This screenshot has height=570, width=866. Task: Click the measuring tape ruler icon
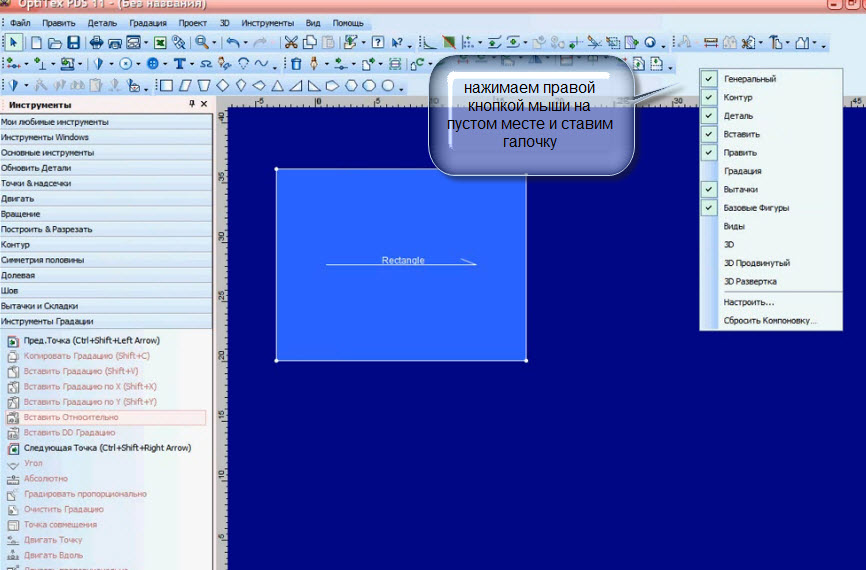pyautogui.click(x=711, y=43)
